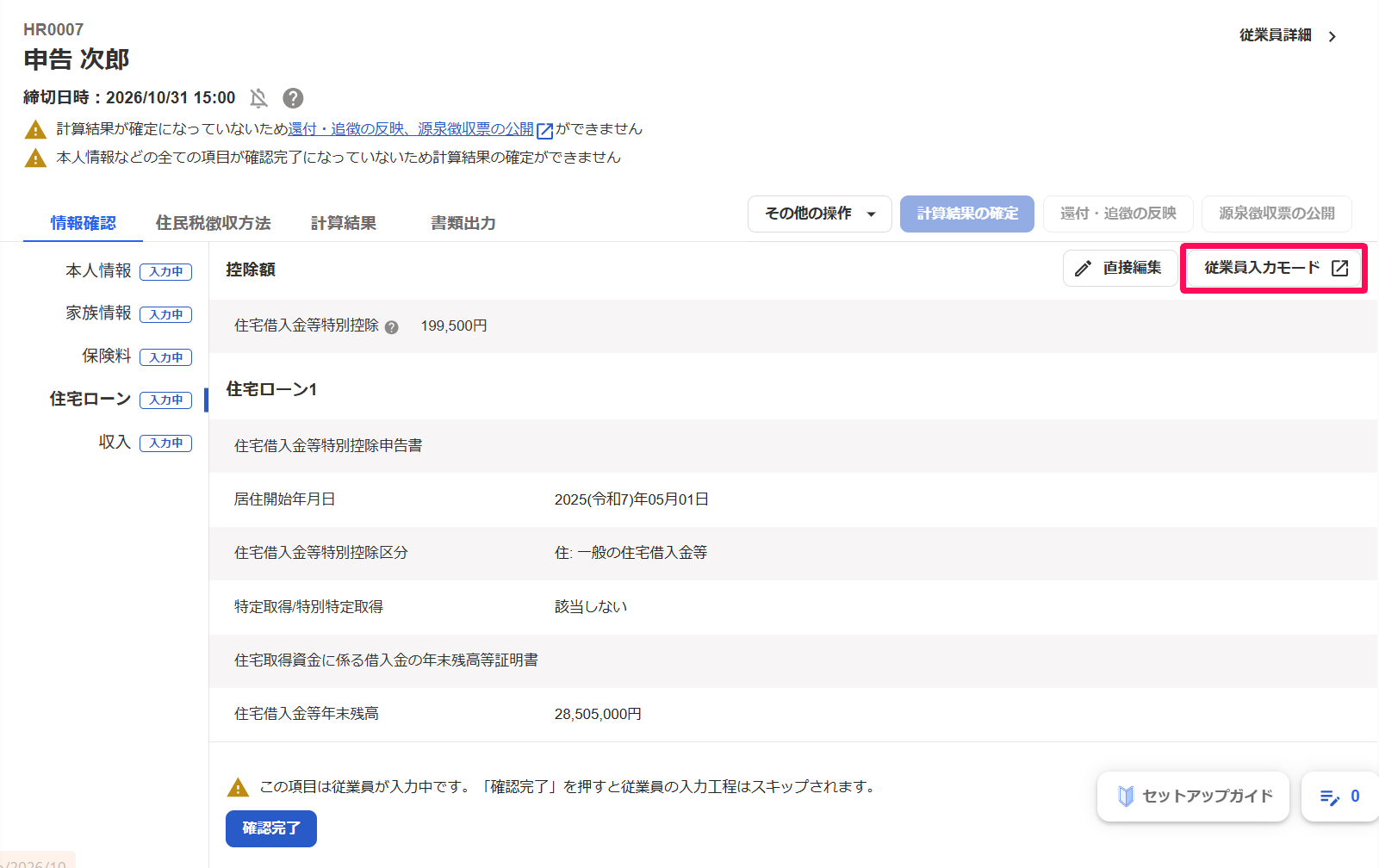Click the 還付・追徴の反映 button
This screenshot has width=1379, height=868.
[1118, 214]
